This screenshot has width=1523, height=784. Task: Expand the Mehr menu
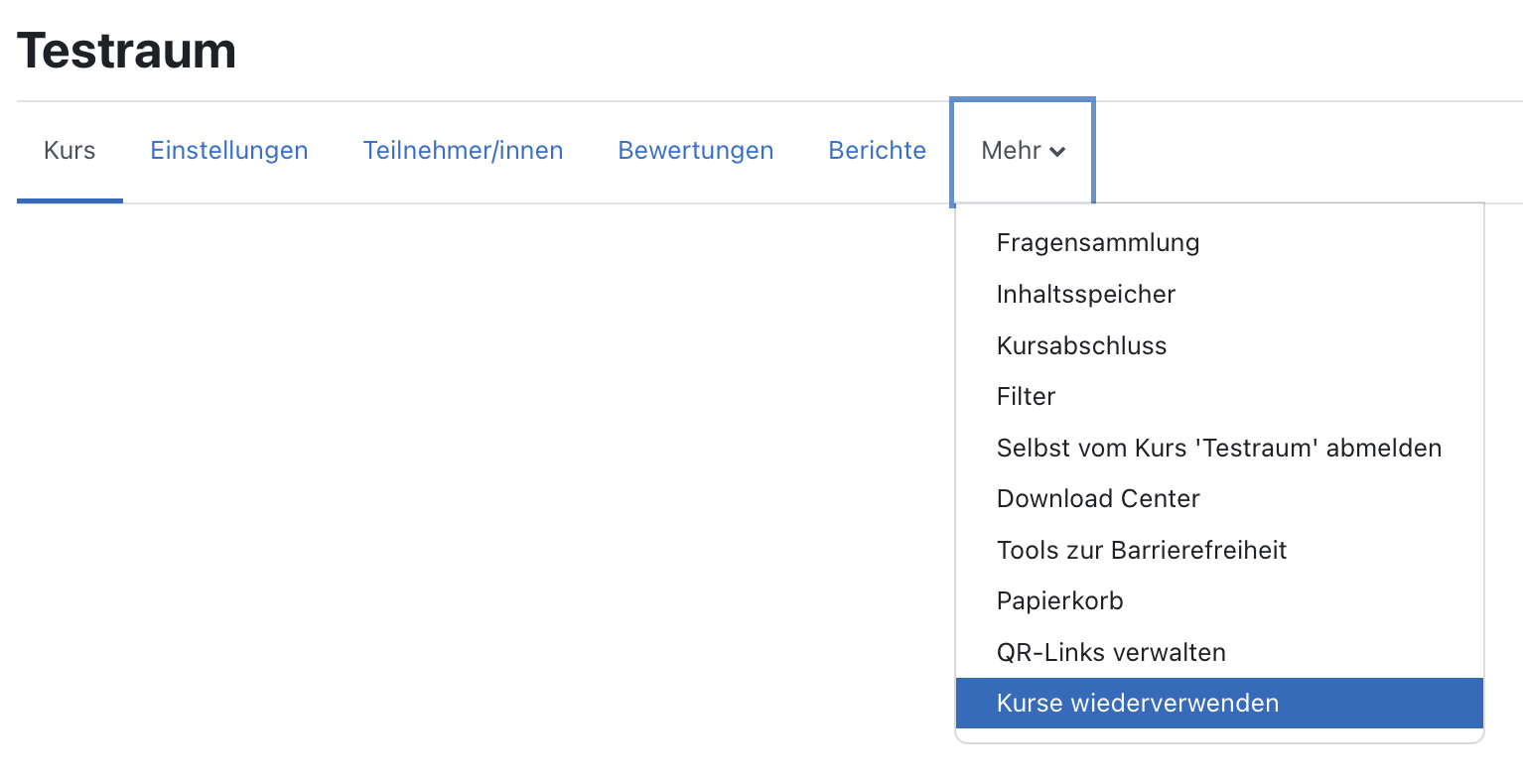(1013, 150)
